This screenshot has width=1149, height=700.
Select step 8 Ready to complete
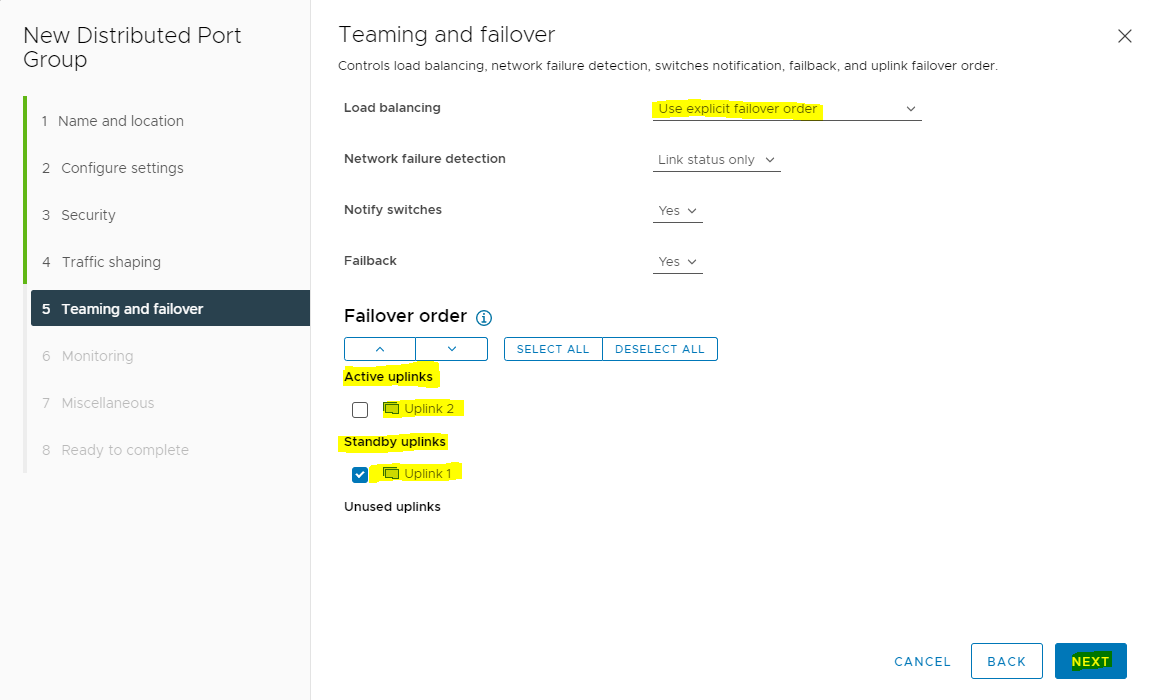[115, 450]
